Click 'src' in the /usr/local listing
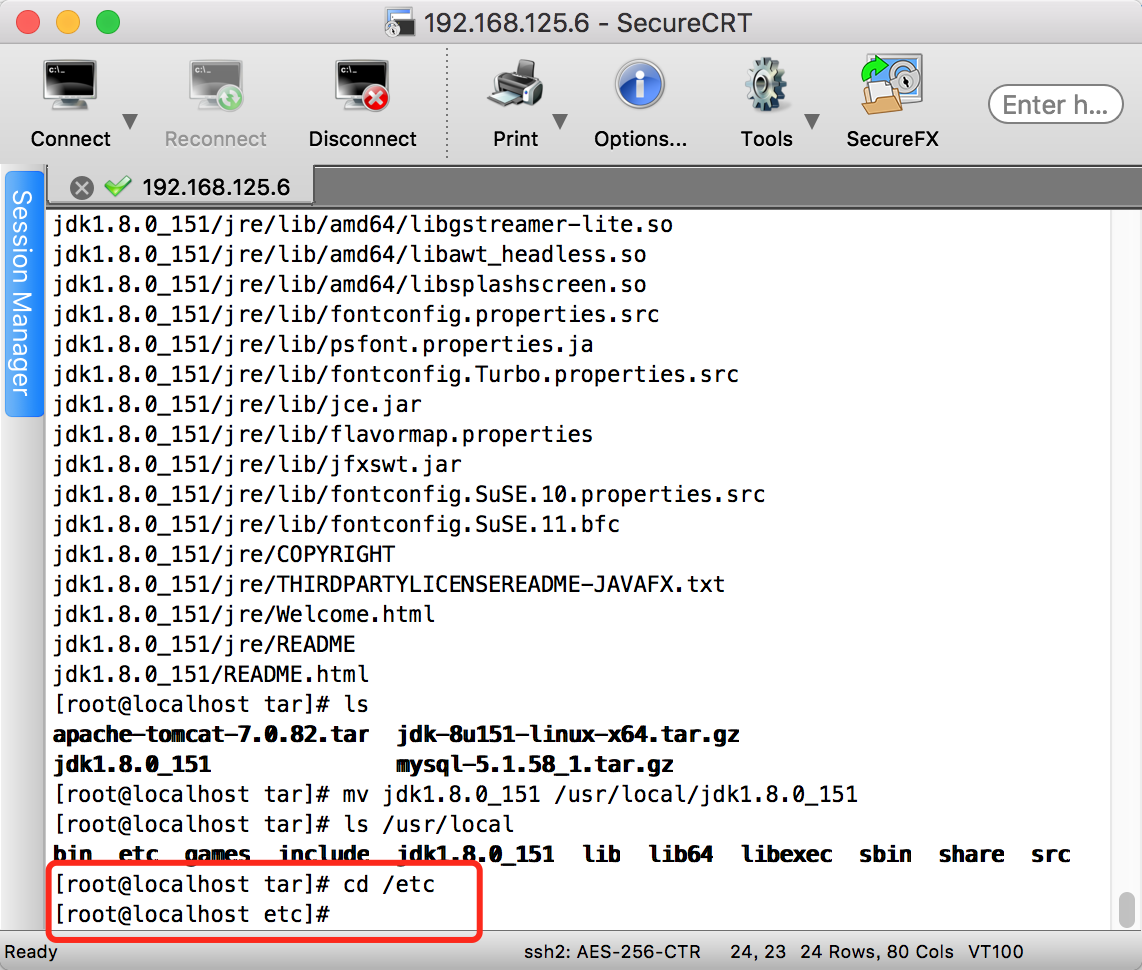 (1050, 854)
